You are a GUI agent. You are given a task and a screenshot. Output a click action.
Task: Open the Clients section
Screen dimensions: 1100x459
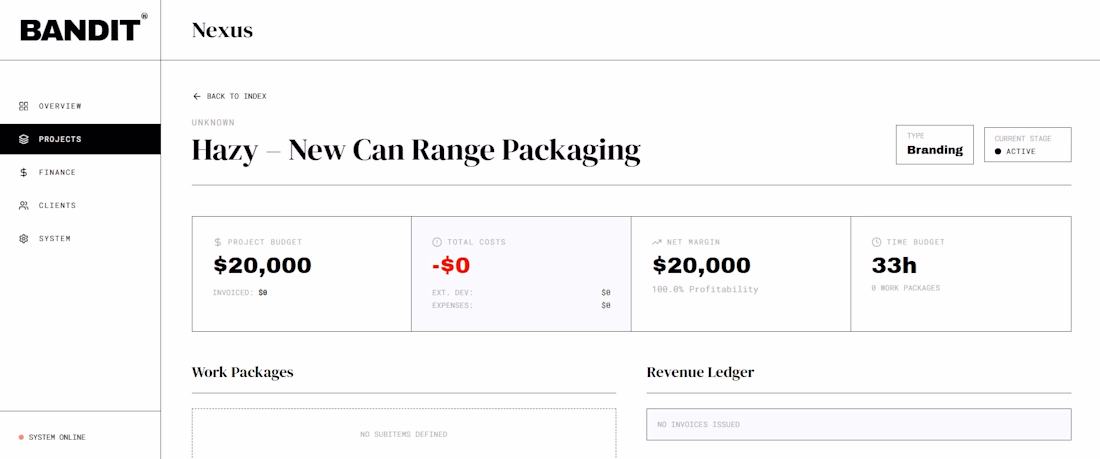click(57, 205)
